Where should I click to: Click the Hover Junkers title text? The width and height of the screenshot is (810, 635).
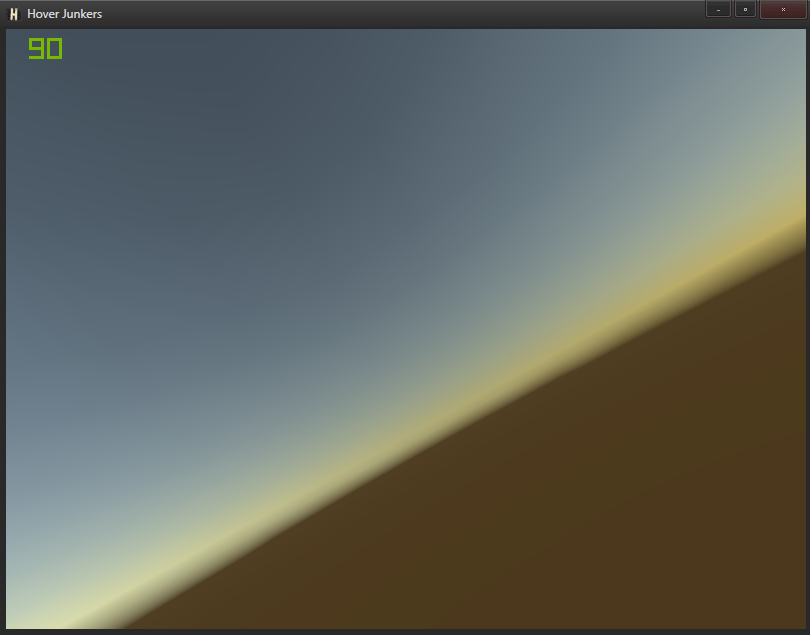pos(65,14)
